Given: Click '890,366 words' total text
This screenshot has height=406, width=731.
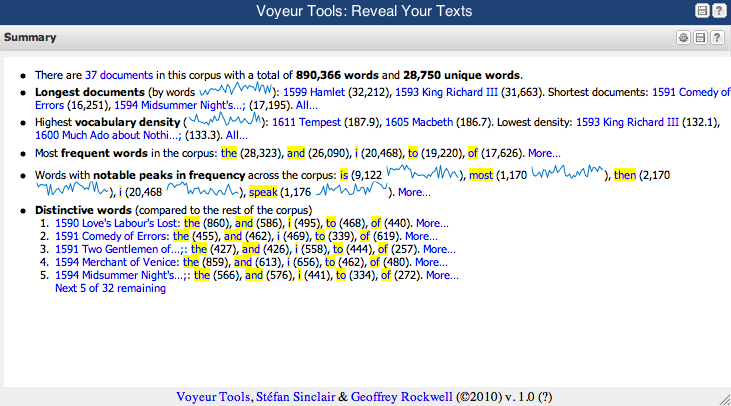Looking at the screenshot, I should click(337, 75).
